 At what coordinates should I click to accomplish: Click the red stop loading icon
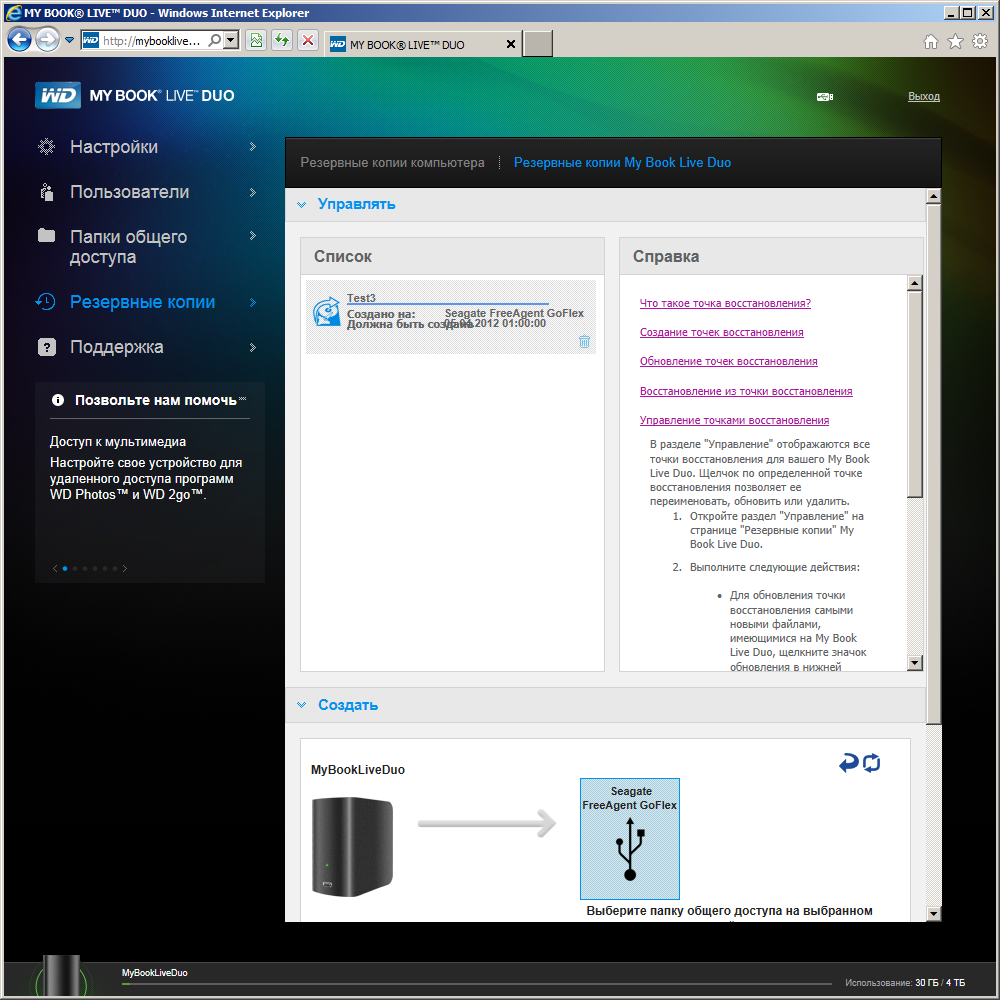coord(308,41)
